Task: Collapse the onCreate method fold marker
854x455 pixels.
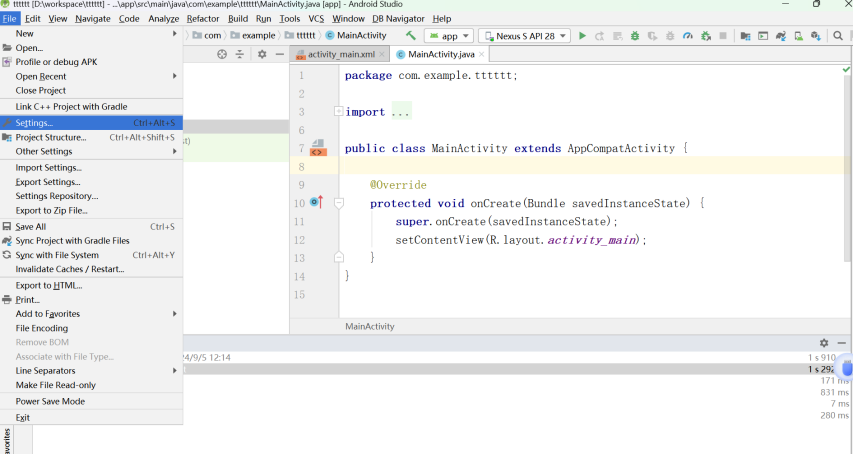Action: (x=339, y=203)
